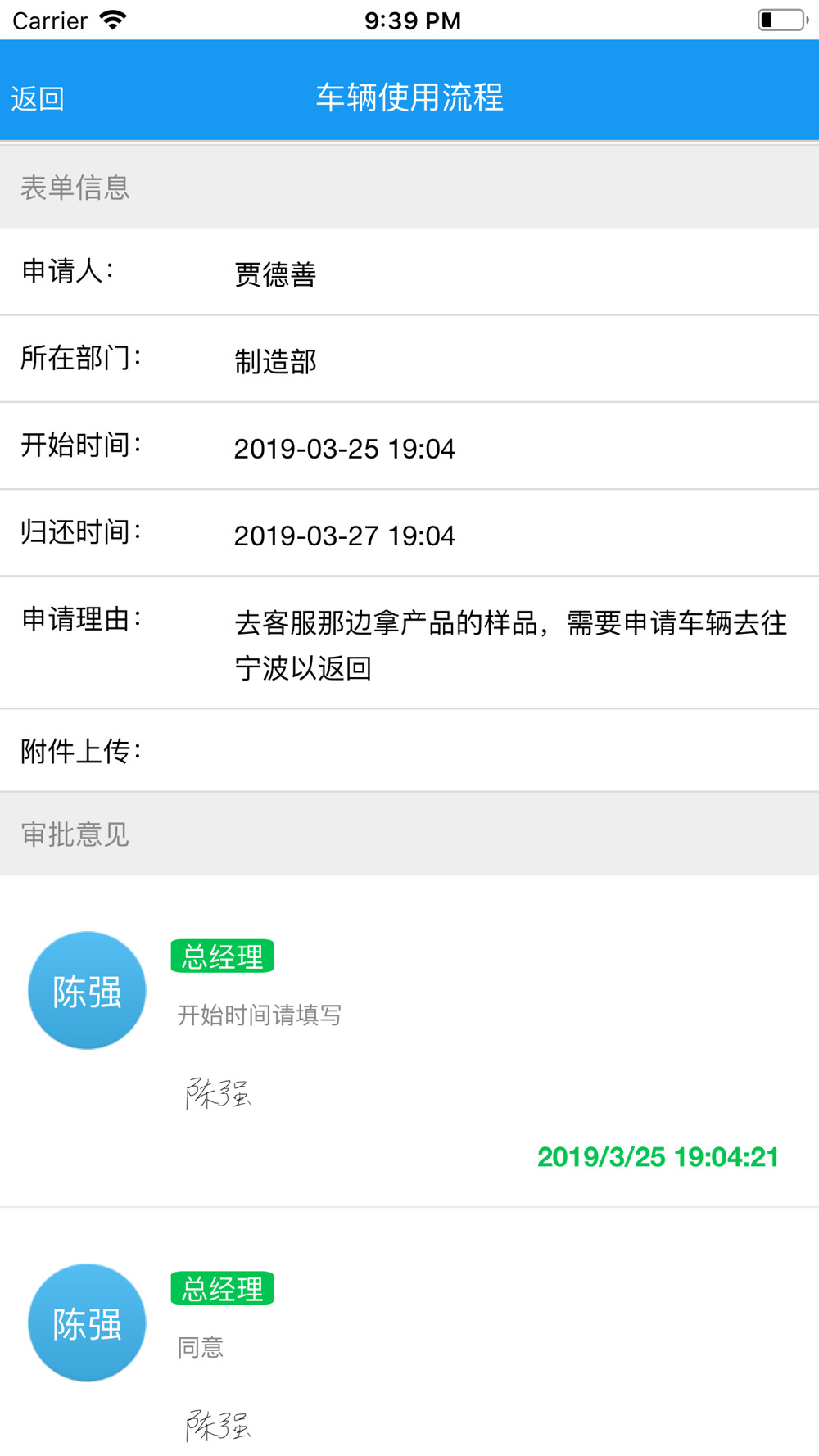Tap the 归还时间 value 2019-03-27 19:04
Viewport: 819px width, 1456px height.
(x=344, y=536)
